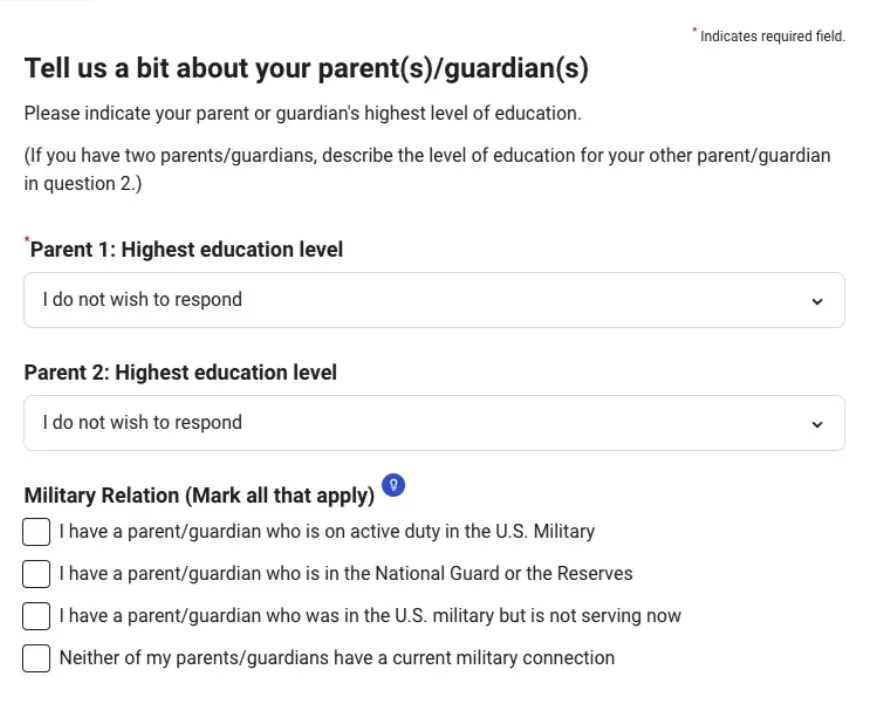The image size is (890, 703).
Task: Click the Military Relation section heading
Action: coord(199,495)
